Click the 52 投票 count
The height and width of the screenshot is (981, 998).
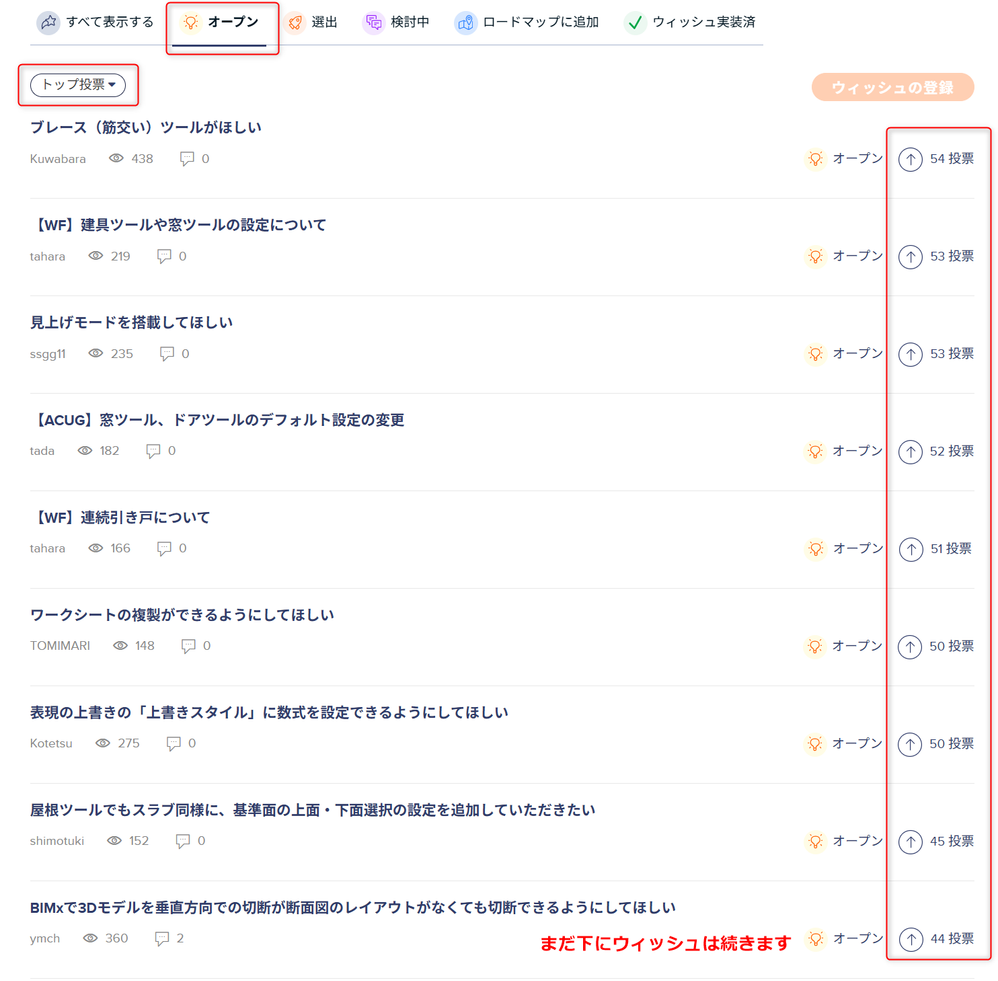(952, 451)
